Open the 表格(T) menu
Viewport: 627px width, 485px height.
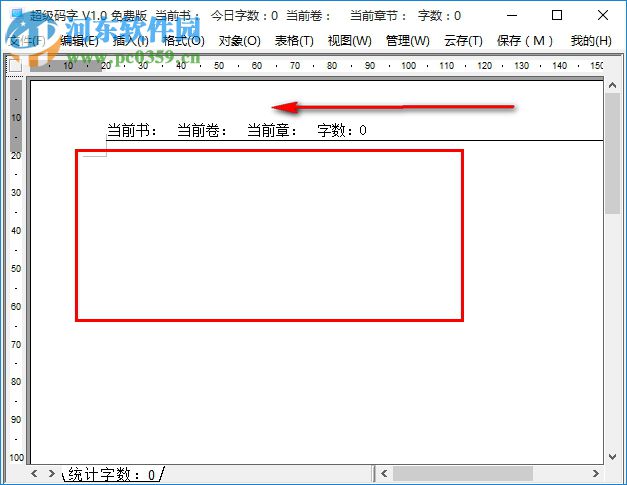(294, 41)
